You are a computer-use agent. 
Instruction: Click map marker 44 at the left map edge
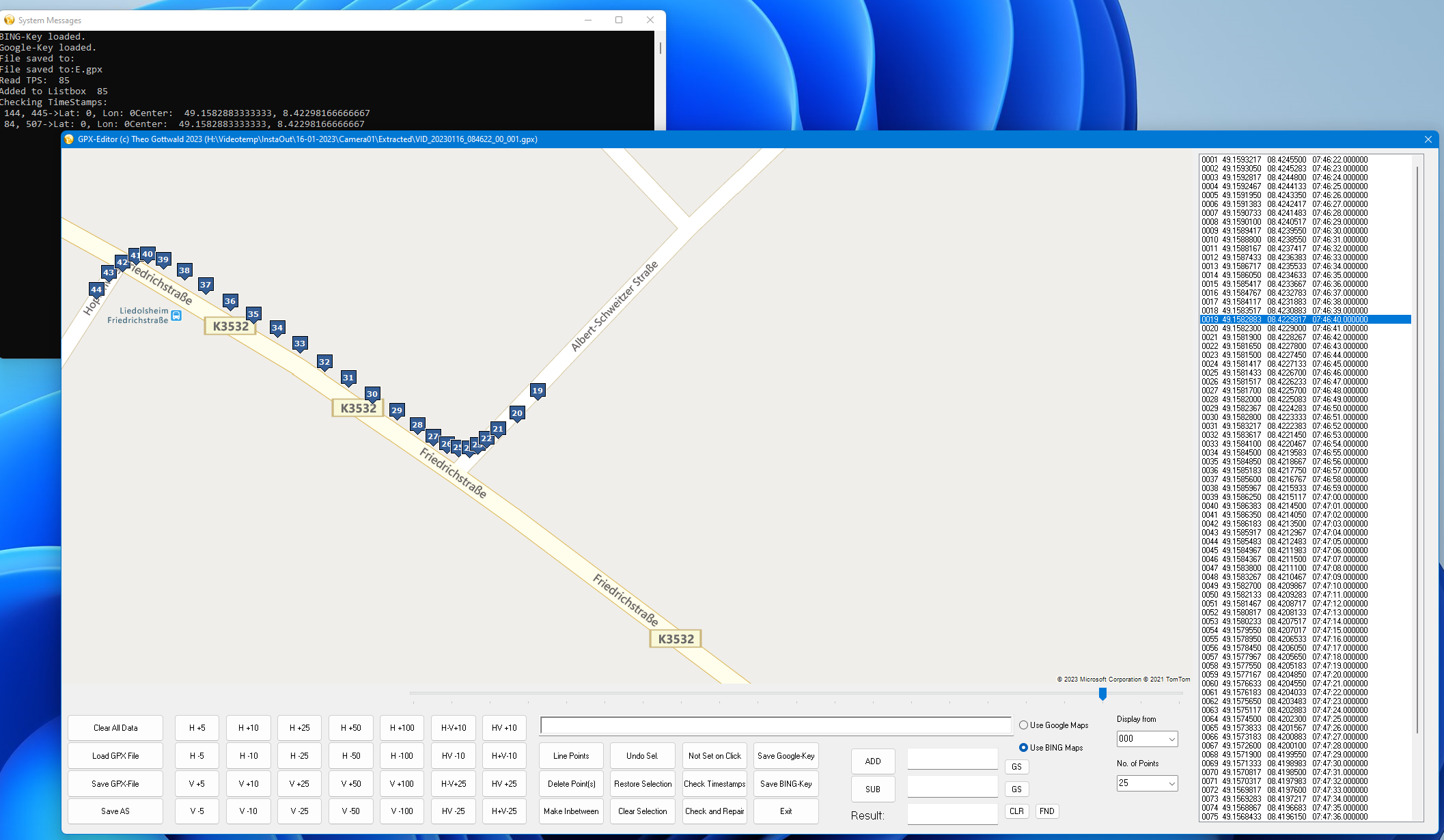(96, 289)
